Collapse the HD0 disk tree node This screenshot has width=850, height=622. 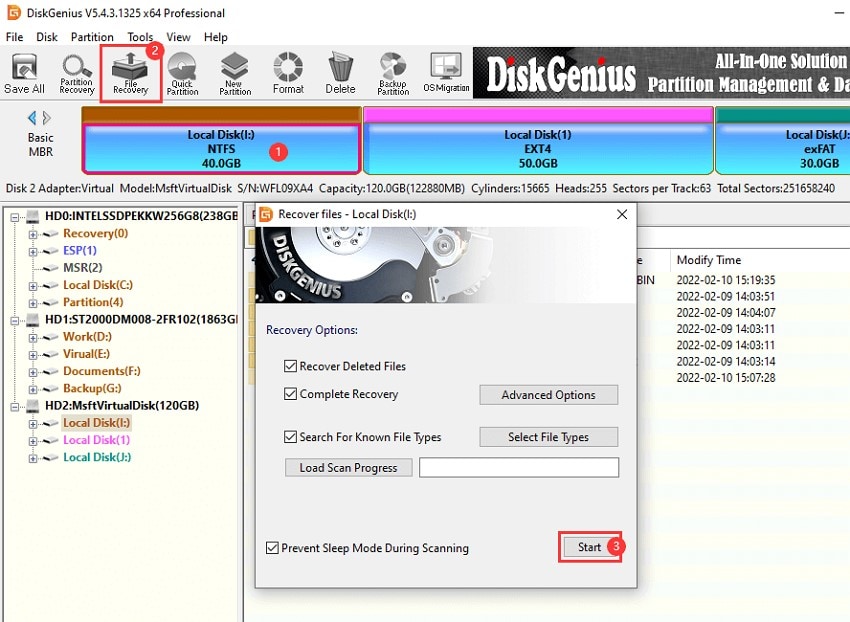15,217
